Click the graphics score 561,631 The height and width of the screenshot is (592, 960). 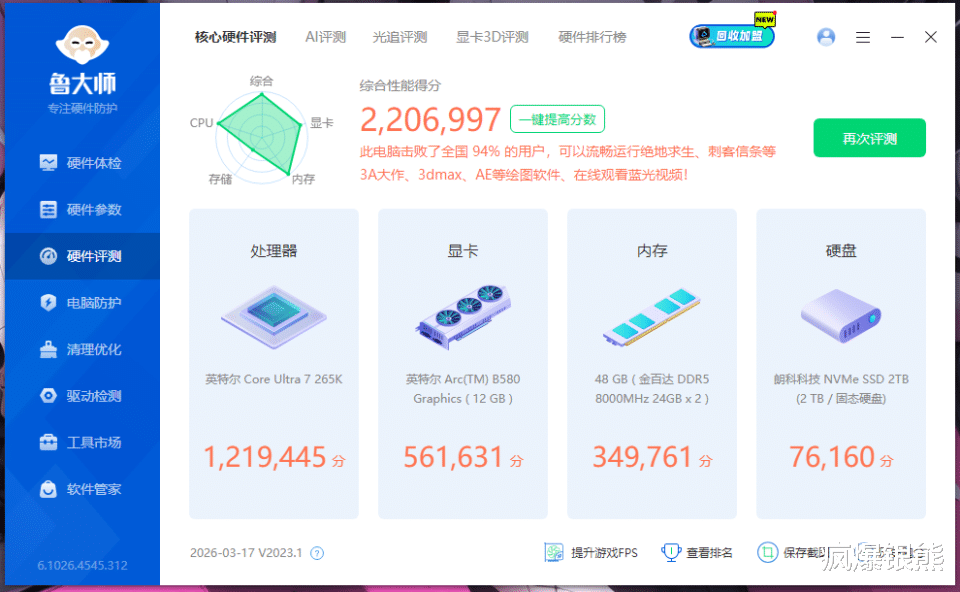tap(453, 457)
